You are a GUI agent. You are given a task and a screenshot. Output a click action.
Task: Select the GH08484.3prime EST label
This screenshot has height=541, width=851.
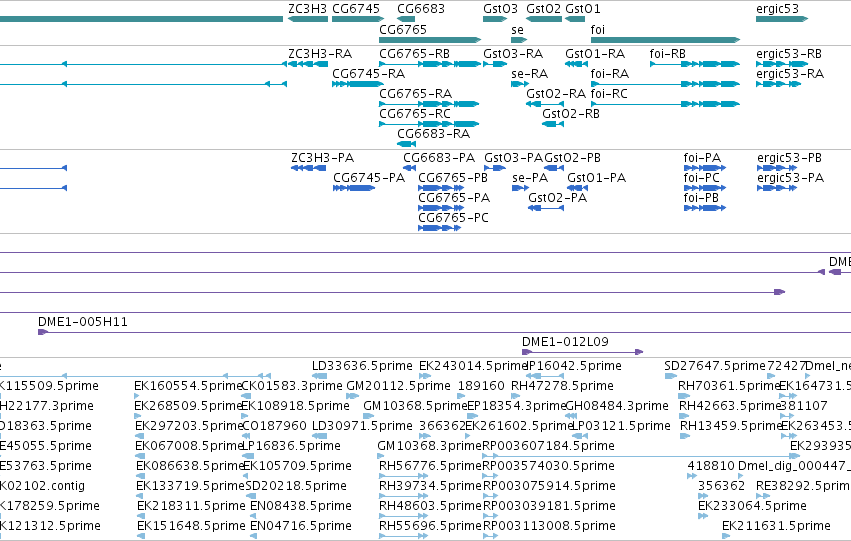coord(617,406)
